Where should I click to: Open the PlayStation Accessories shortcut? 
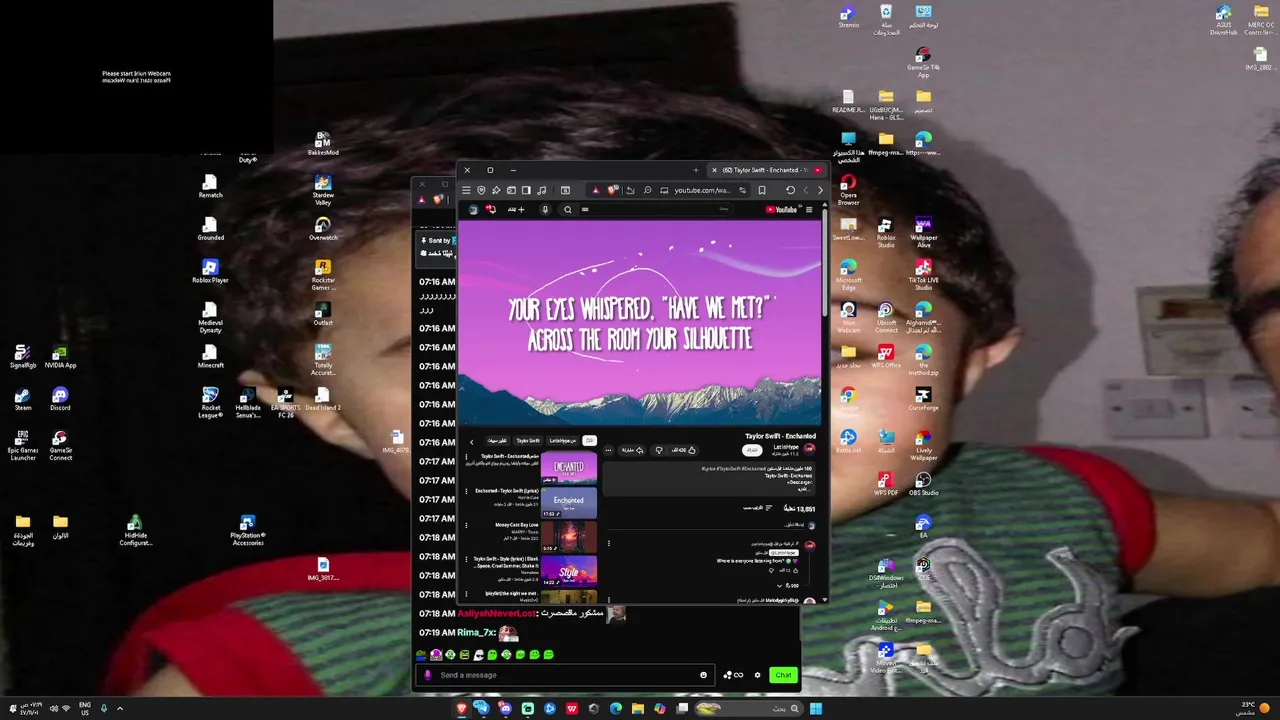(x=247, y=530)
